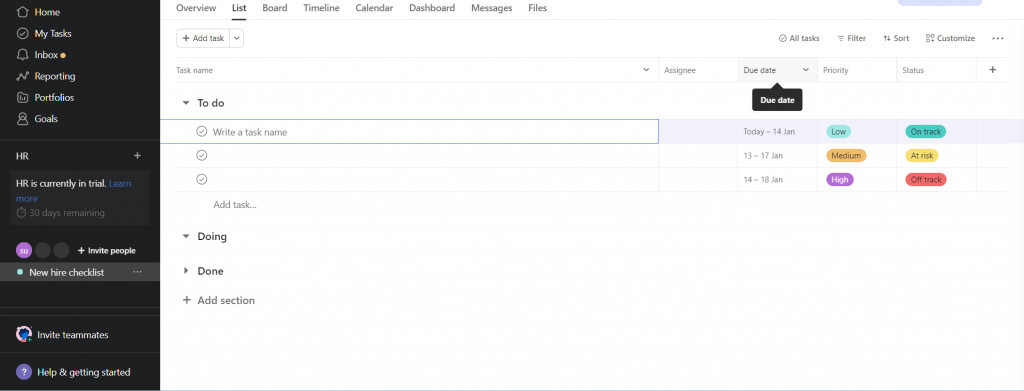This screenshot has width=1024, height=391.
Task: Open the All tasks filter
Action: click(x=799, y=39)
